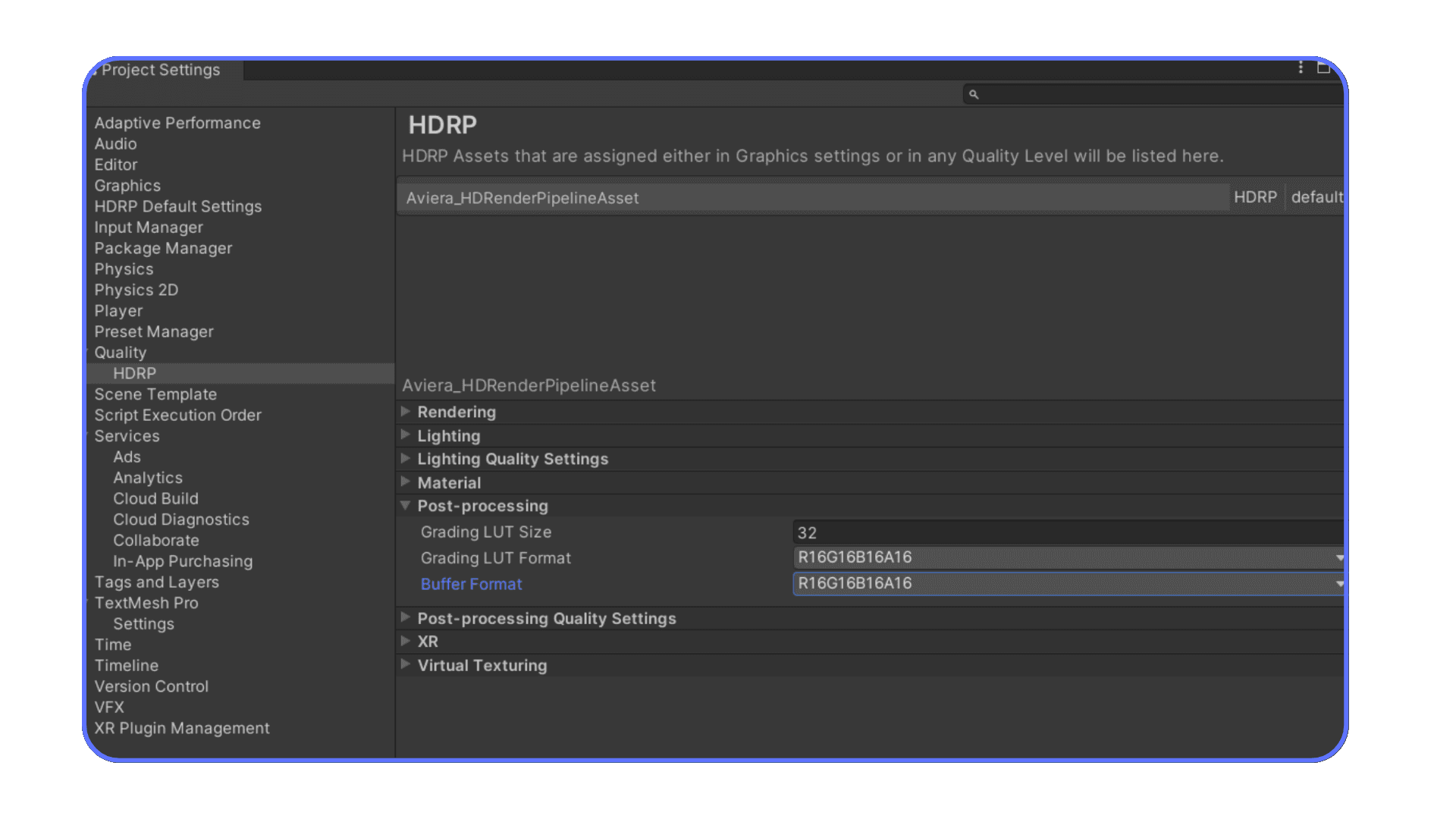The height and width of the screenshot is (819, 1456).
Task: Open HDRP Default Settings
Action: (x=178, y=206)
